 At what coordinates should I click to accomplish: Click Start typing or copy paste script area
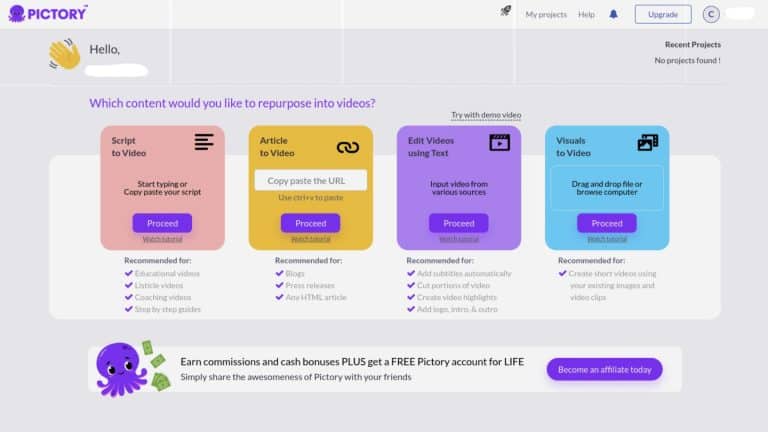[162, 188]
